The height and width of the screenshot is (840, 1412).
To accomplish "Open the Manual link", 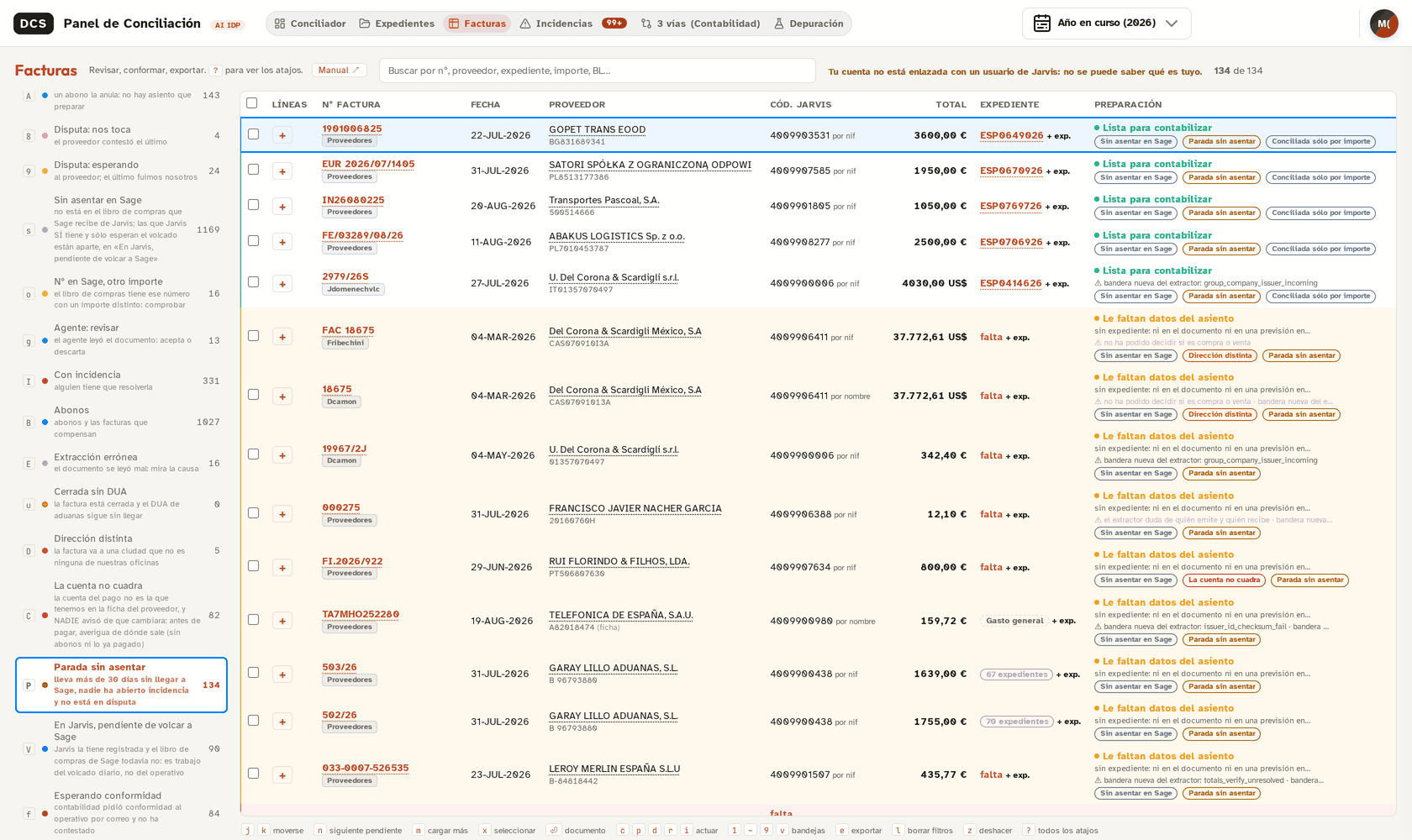I will (x=339, y=71).
